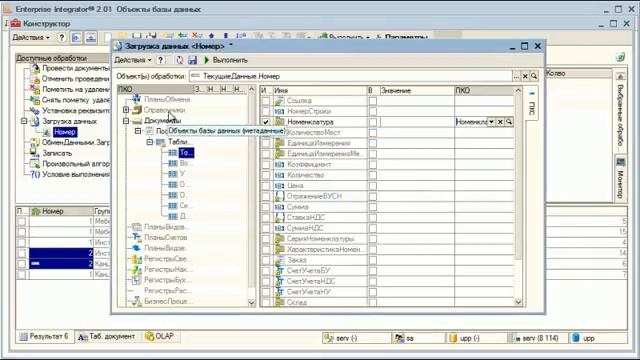Click the Объект(ы) обработки input field
Screen dimensions: 640x360
(351, 76)
